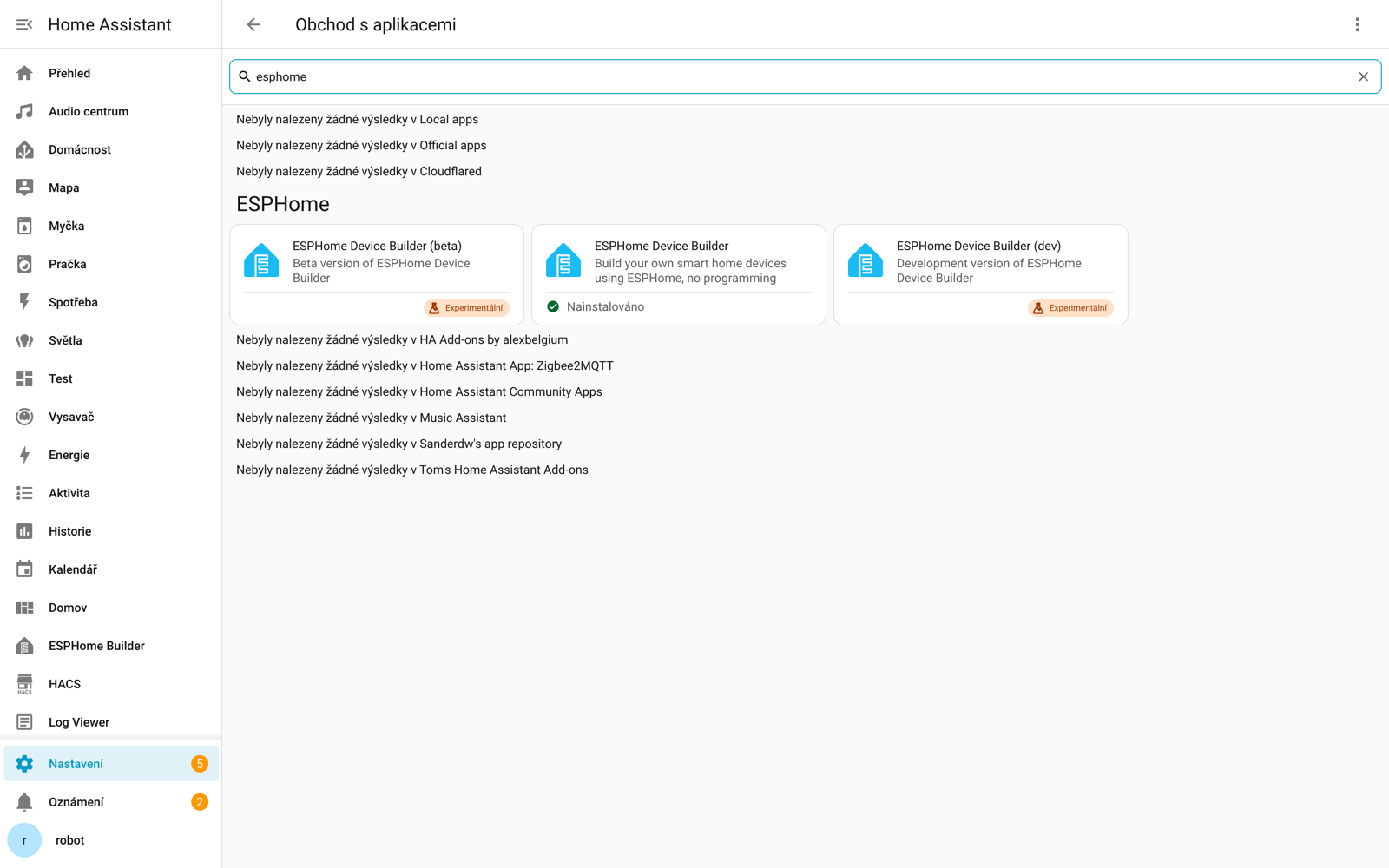The width and height of the screenshot is (1389, 868).
Task: Click the Experimentální badge on beta card
Action: click(466, 308)
